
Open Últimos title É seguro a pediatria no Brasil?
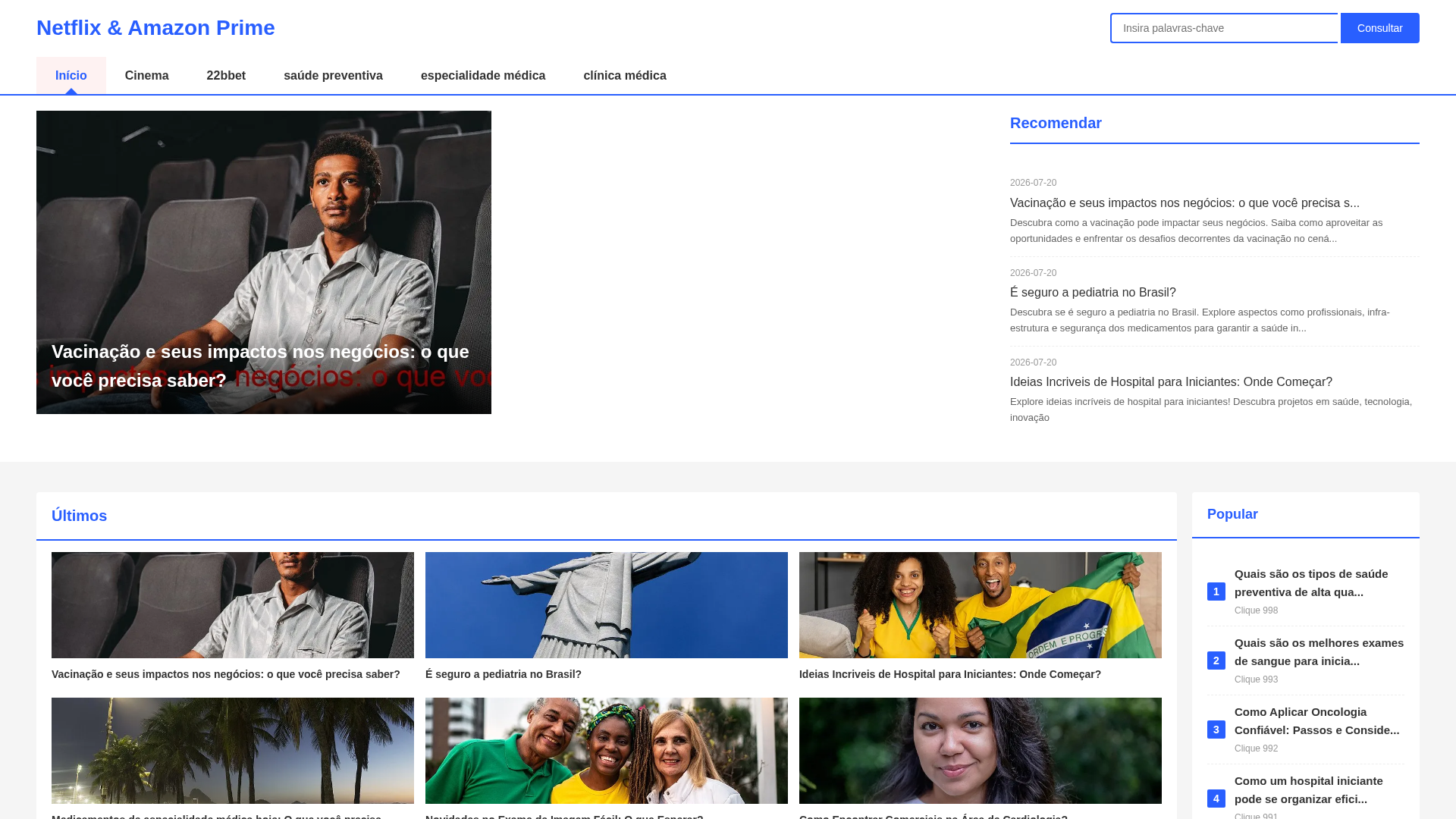click(x=504, y=674)
